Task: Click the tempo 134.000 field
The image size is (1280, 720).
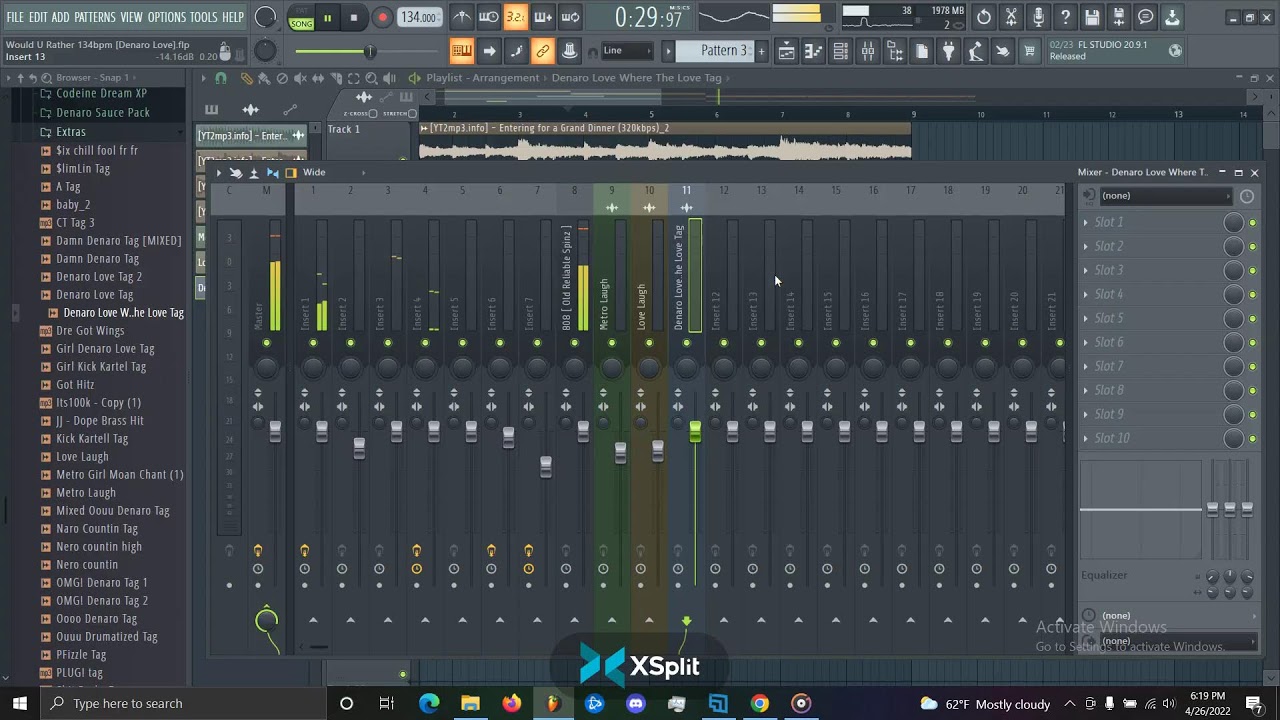Action: coord(419,17)
